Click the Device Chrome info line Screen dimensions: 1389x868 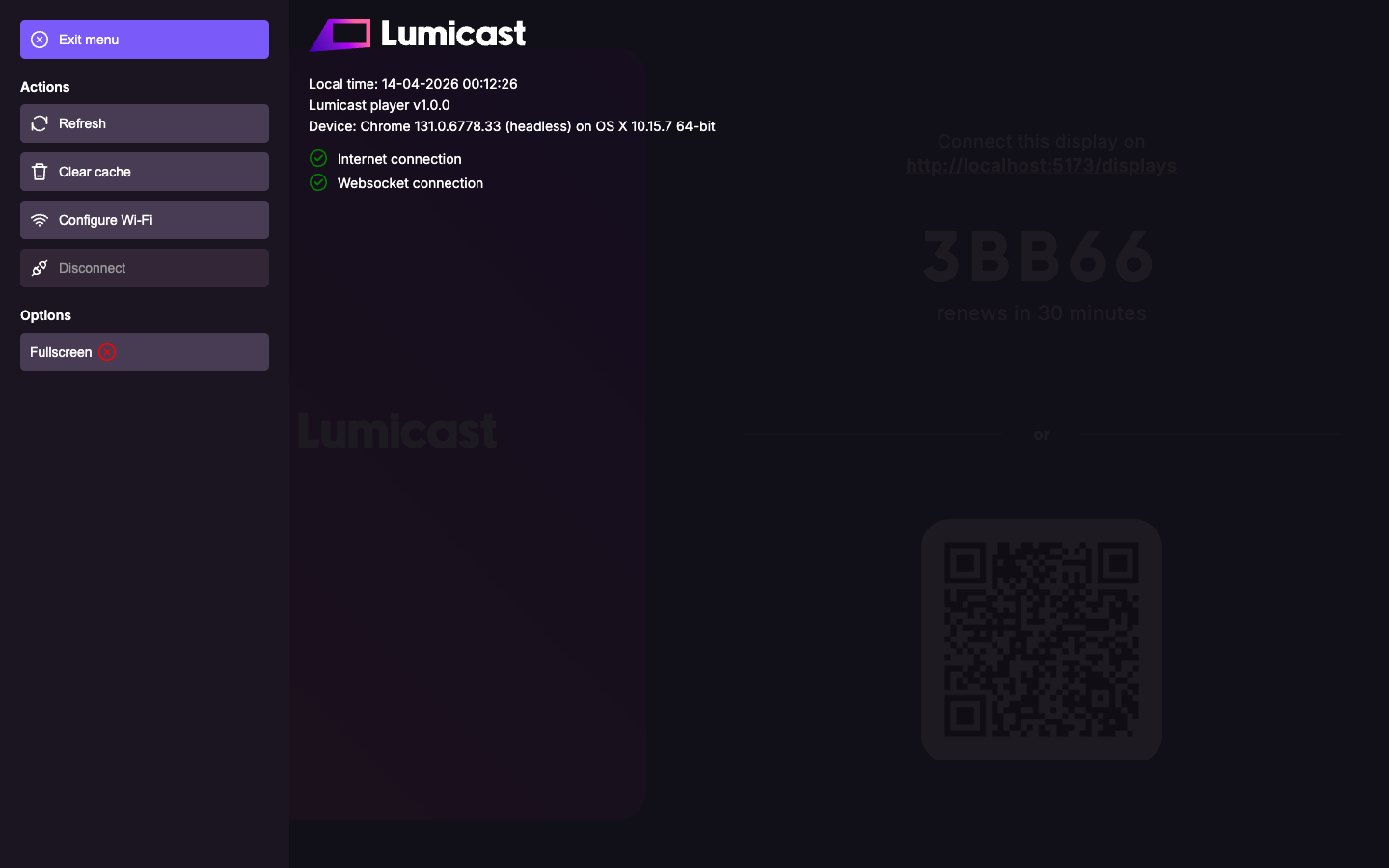pyautogui.click(x=512, y=126)
